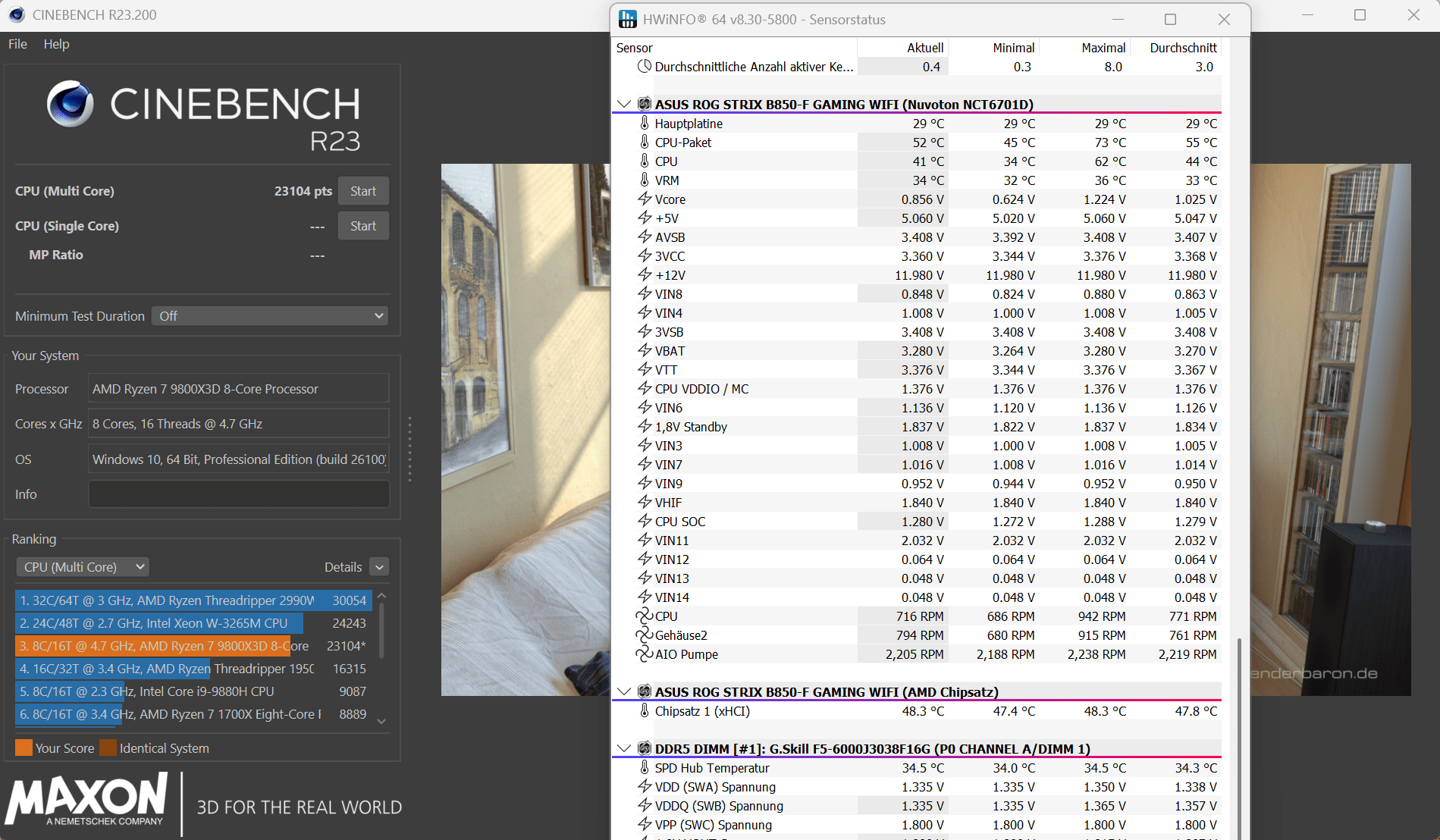Click the voltage bolt icon next to CPU VDDIO / MC

(x=645, y=388)
